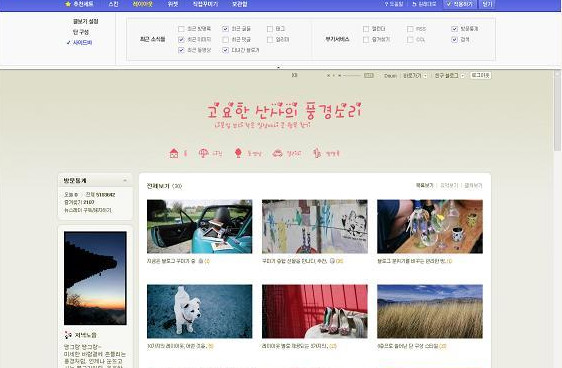Enable the 즐겨찾기 checkbox
The image size is (562, 368).
tap(366, 40)
